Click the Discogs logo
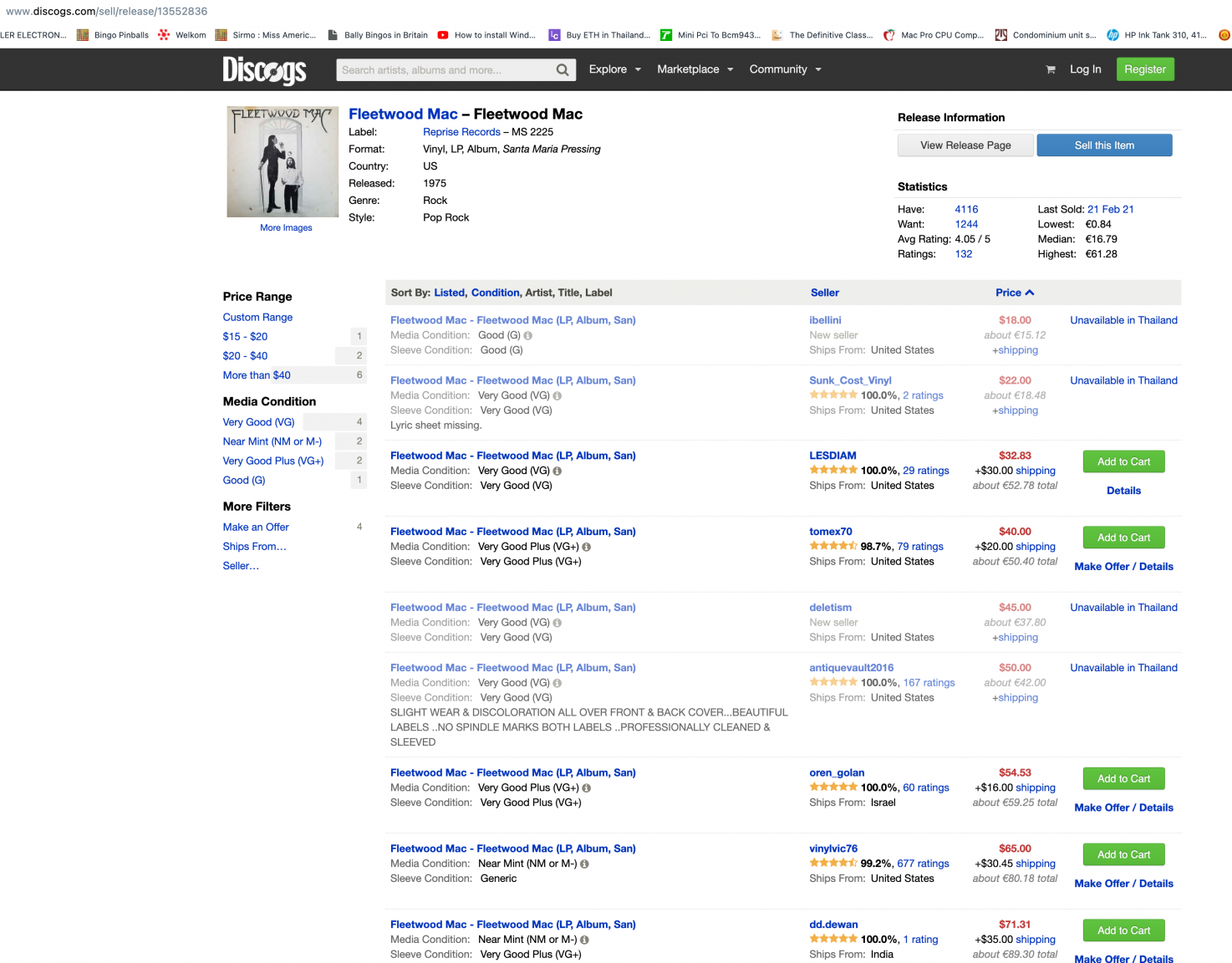The width and height of the screenshot is (1232, 963). pyautogui.click(x=264, y=70)
